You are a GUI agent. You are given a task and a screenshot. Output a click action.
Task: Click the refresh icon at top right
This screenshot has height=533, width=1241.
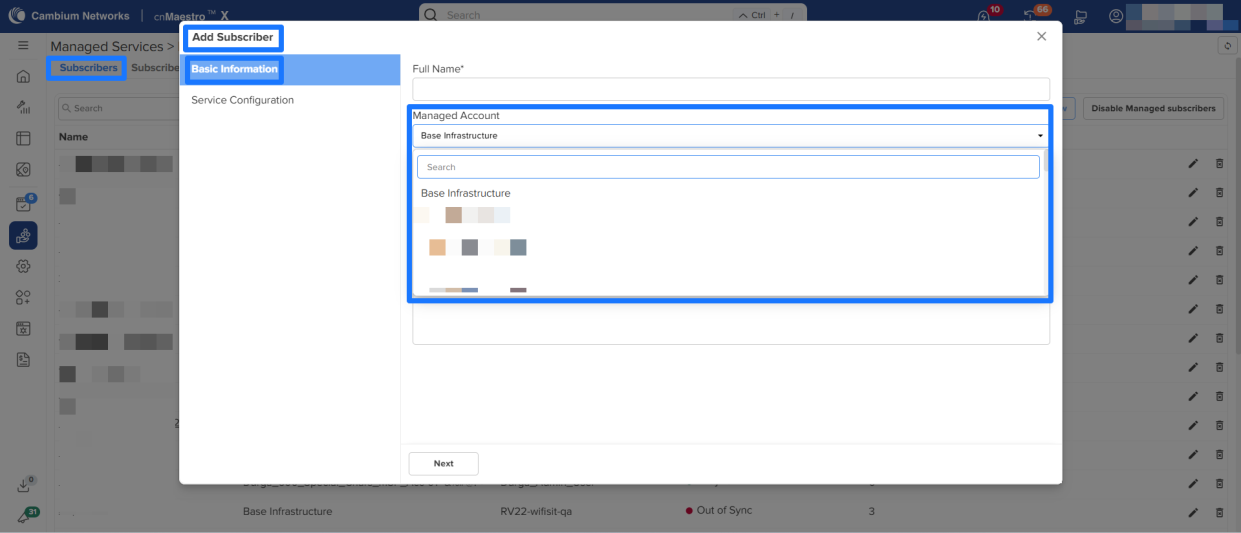click(x=1227, y=46)
